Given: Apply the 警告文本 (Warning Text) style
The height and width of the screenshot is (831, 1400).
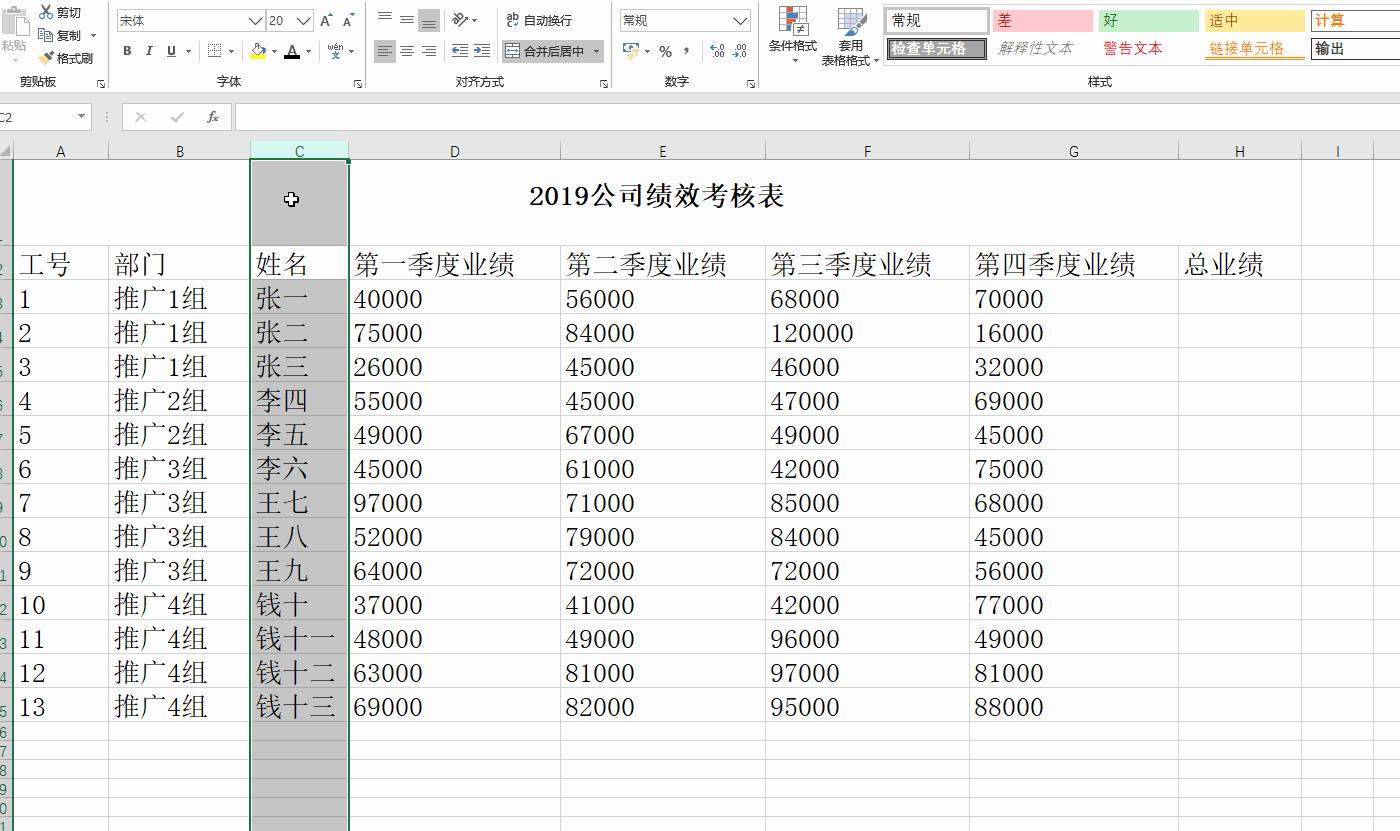Looking at the screenshot, I should coord(1148,48).
